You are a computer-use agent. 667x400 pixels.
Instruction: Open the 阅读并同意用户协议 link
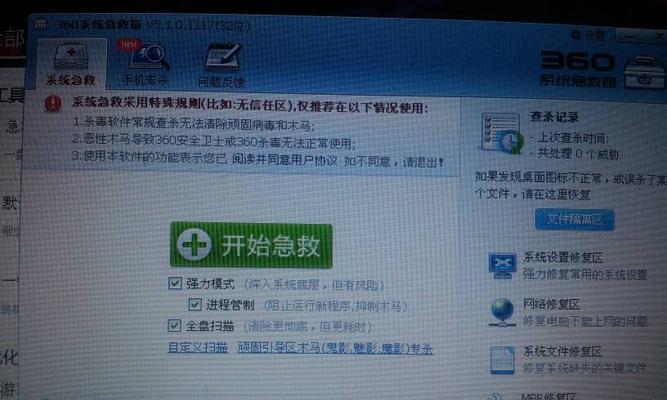coord(285,160)
